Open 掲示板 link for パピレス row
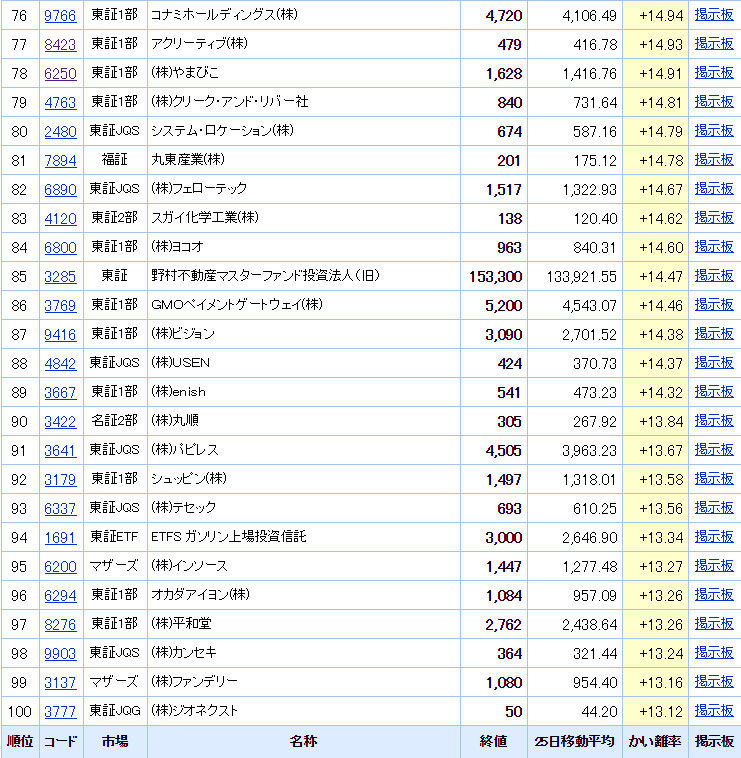741x758 pixels. [714, 450]
